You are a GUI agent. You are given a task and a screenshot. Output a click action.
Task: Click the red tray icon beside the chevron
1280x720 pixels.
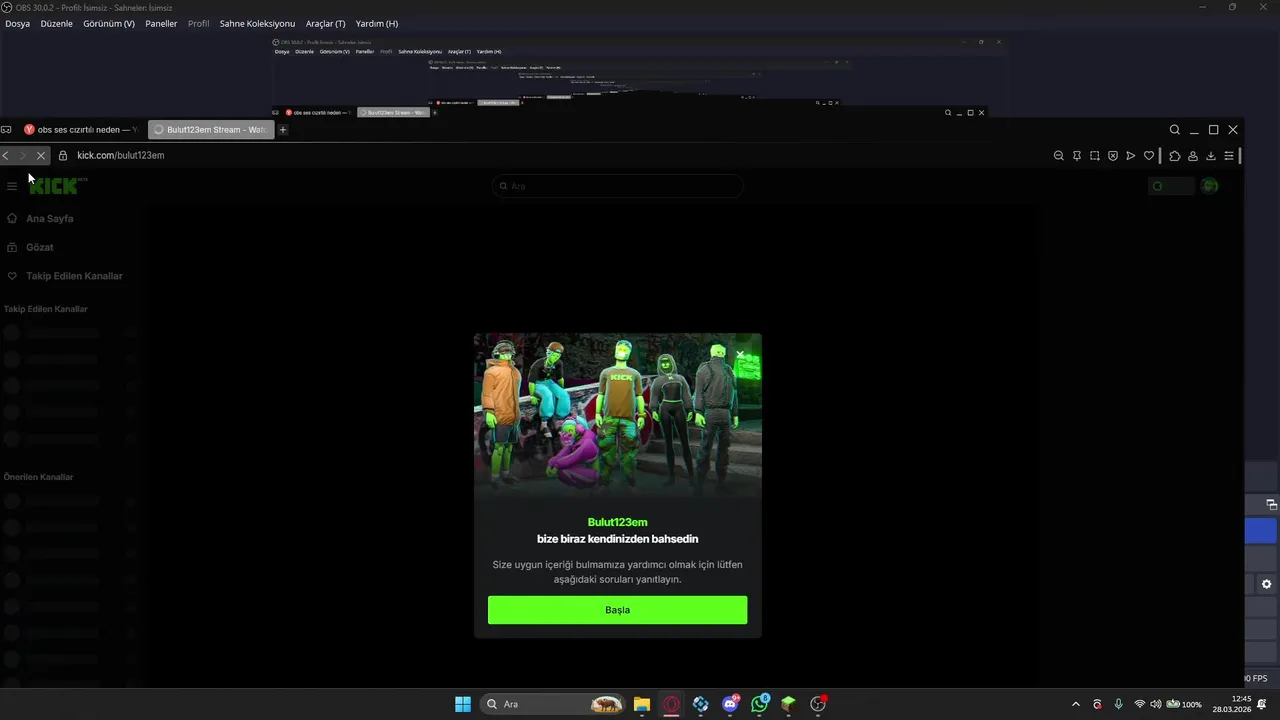coord(1098,704)
